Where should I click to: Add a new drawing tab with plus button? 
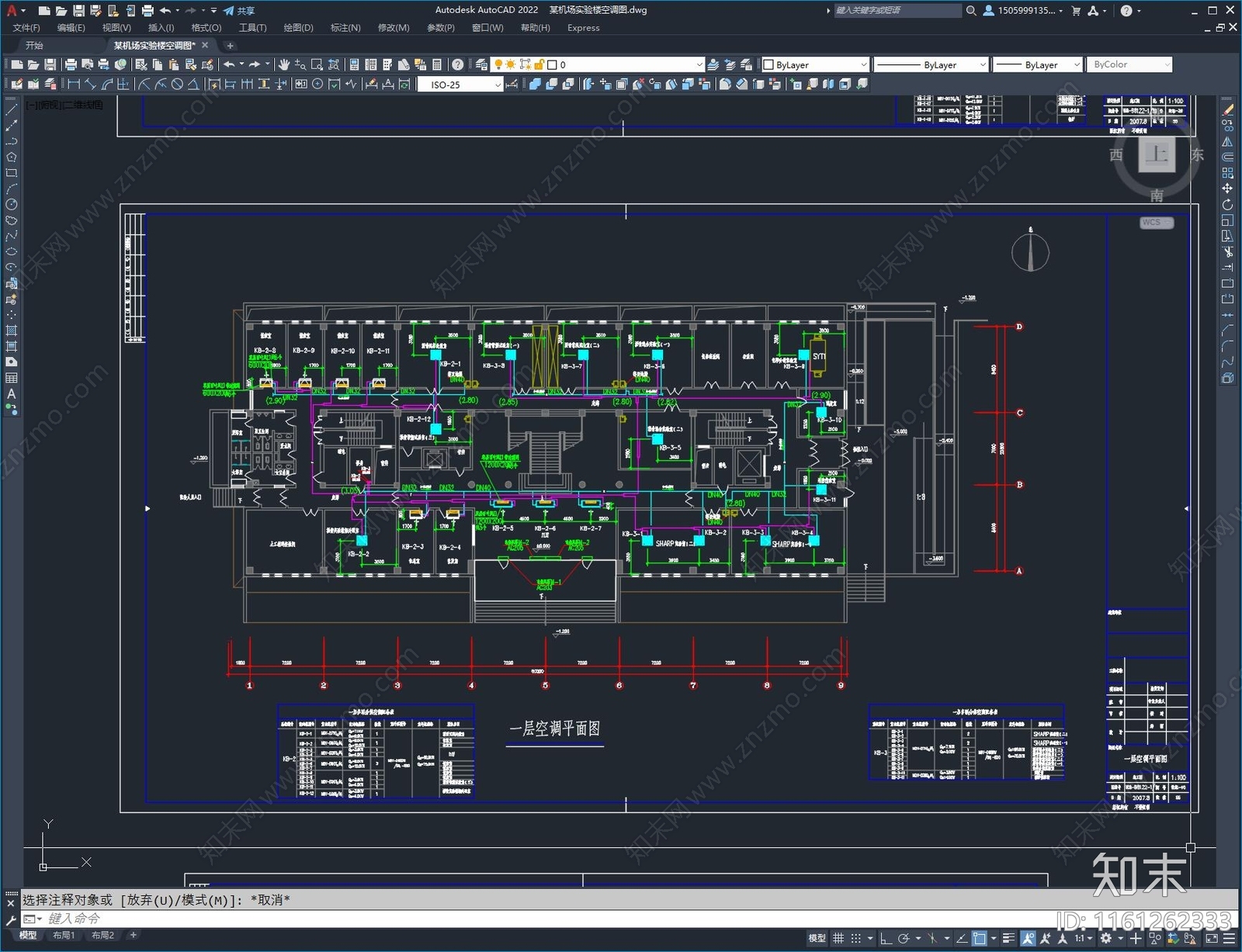click(x=230, y=46)
